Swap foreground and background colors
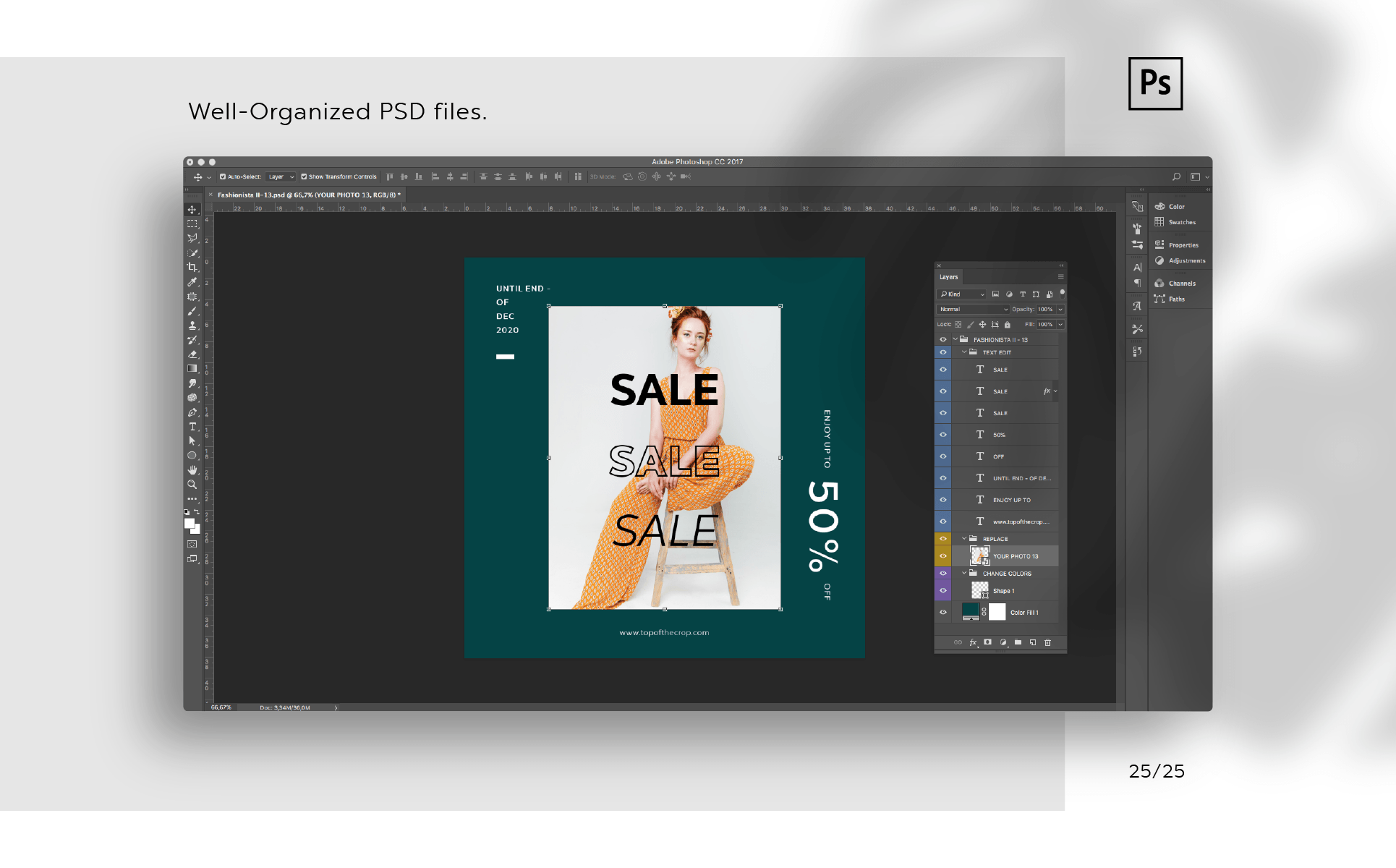1396x868 pixels. [x=197, y=511]
